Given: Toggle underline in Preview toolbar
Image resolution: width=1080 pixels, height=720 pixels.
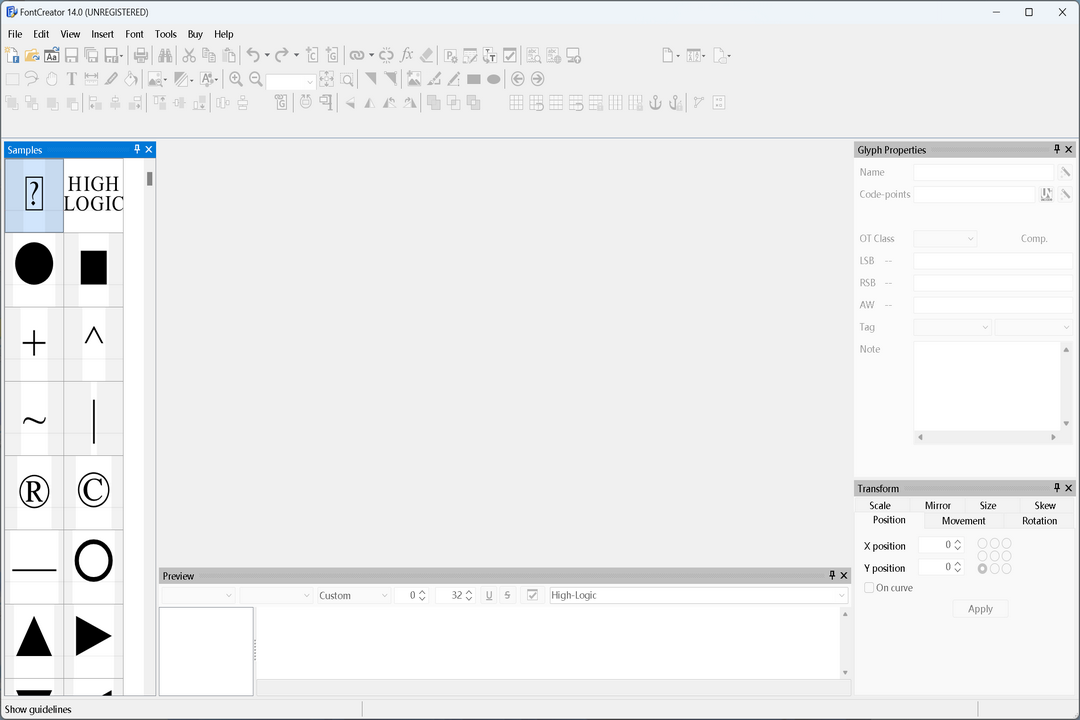Looking at the screenshot, I should (x=489, y=595).
